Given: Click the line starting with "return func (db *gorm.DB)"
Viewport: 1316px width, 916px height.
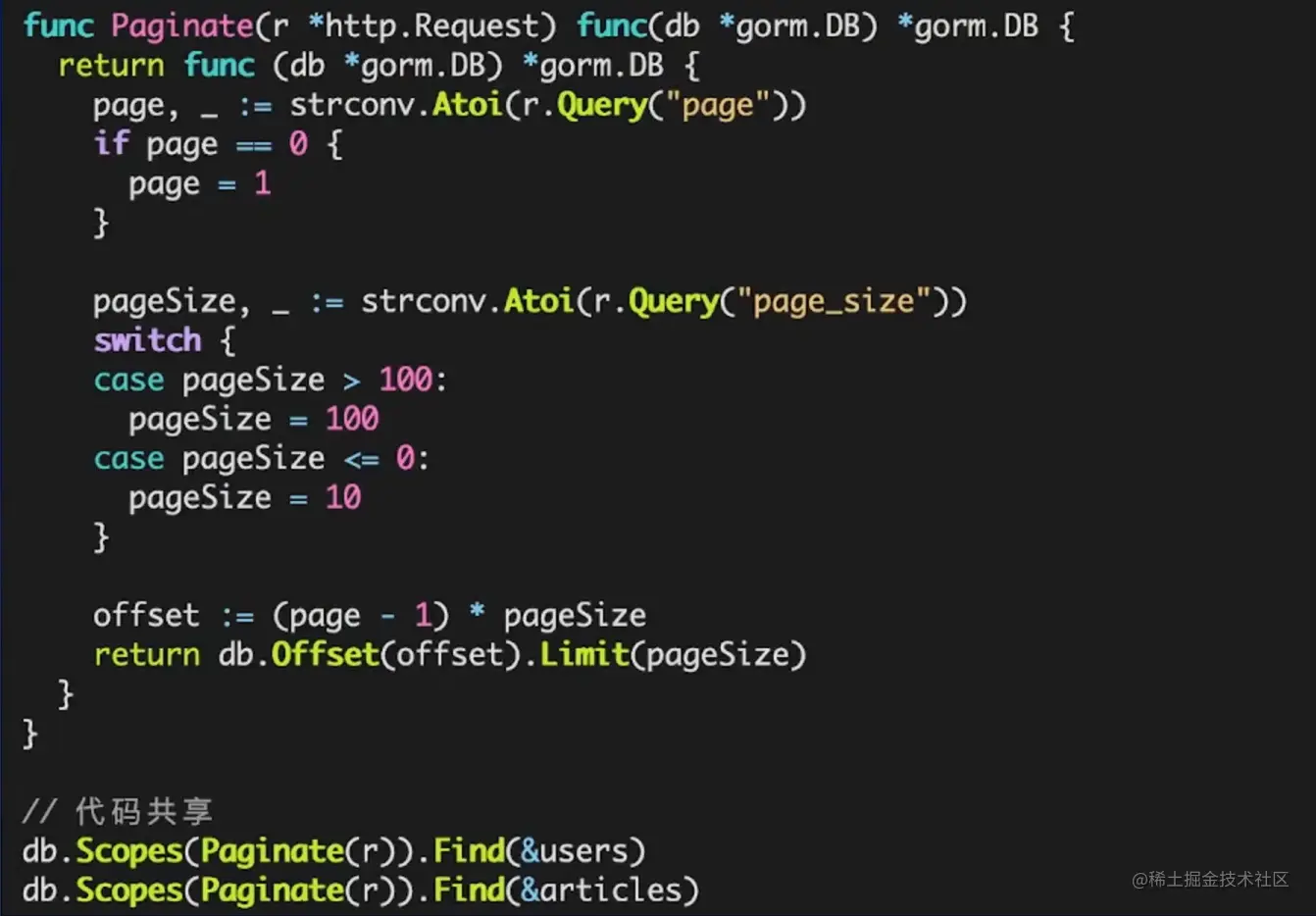Looking at the screenshot, I should coord(380,66).
